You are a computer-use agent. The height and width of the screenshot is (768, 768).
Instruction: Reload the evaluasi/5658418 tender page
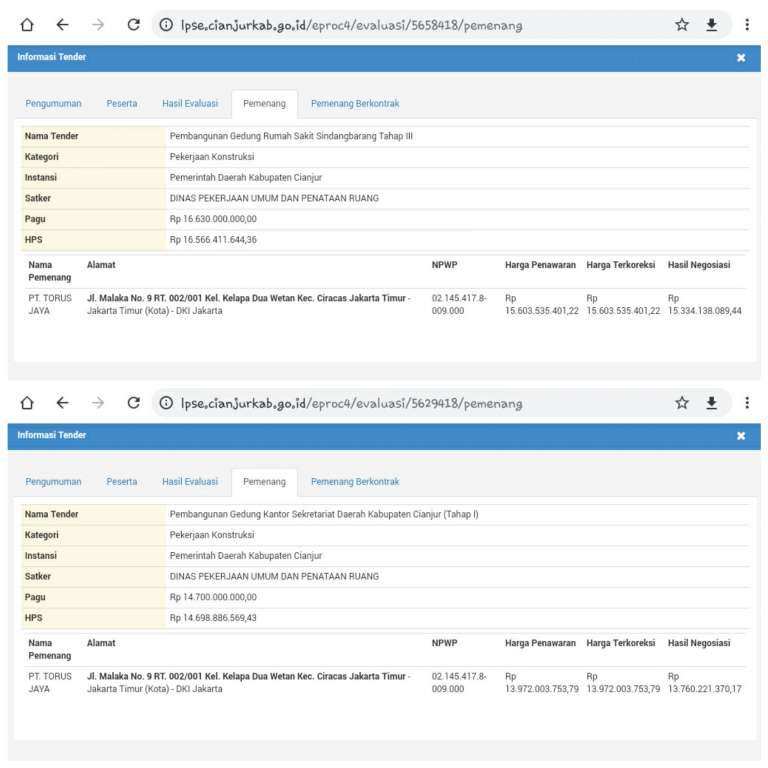click(x=133, y=25)
